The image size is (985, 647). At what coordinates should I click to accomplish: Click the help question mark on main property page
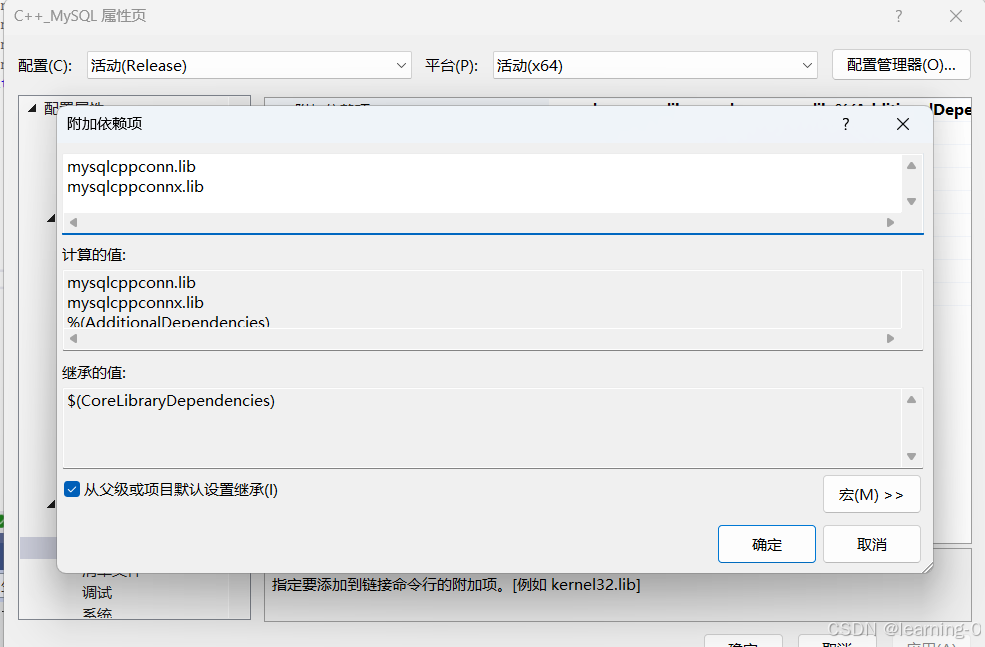pos(898,16)
